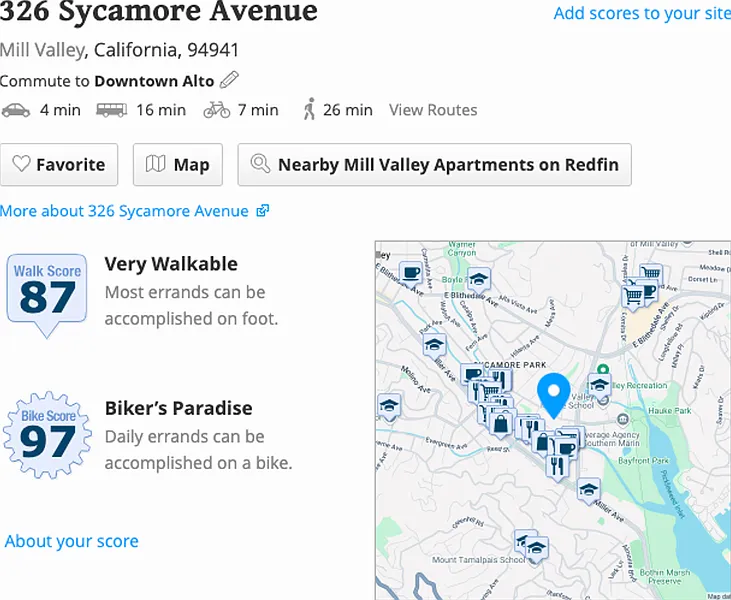Click the bicycle commute icon
731x600 pixels.
216,110
